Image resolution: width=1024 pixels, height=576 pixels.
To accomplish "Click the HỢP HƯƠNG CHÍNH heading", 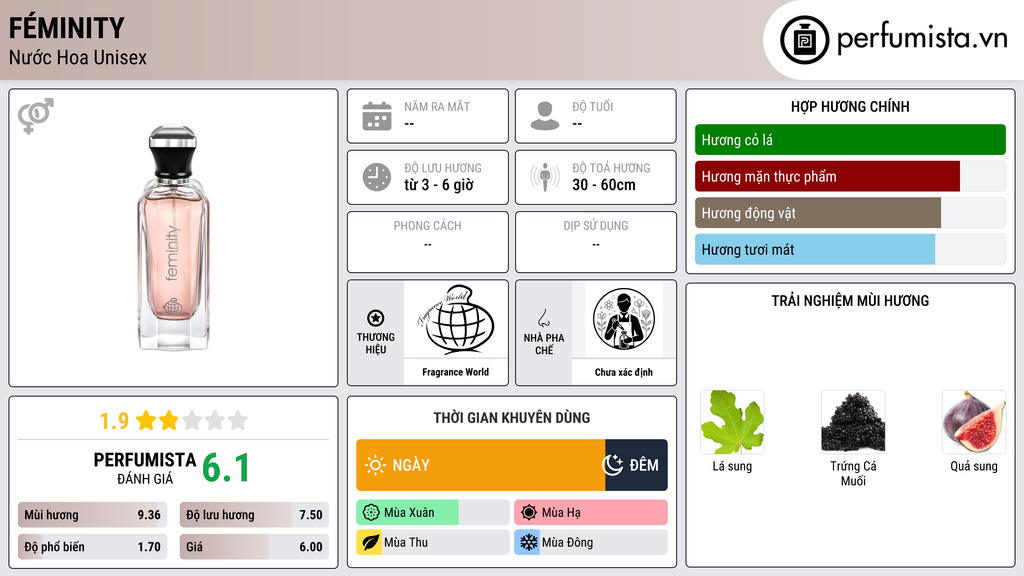I will [x=850, y=106].
